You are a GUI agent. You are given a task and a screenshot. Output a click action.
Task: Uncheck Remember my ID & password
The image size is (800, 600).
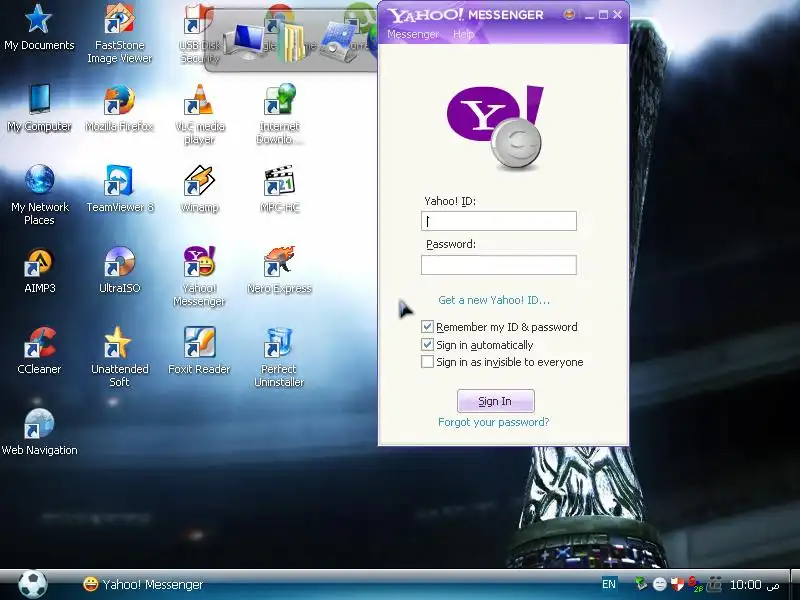427,327
